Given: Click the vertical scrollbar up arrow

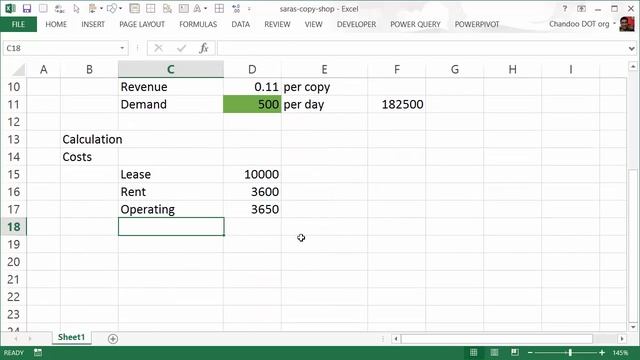Looking at the screenshot, I should (633, 66).
